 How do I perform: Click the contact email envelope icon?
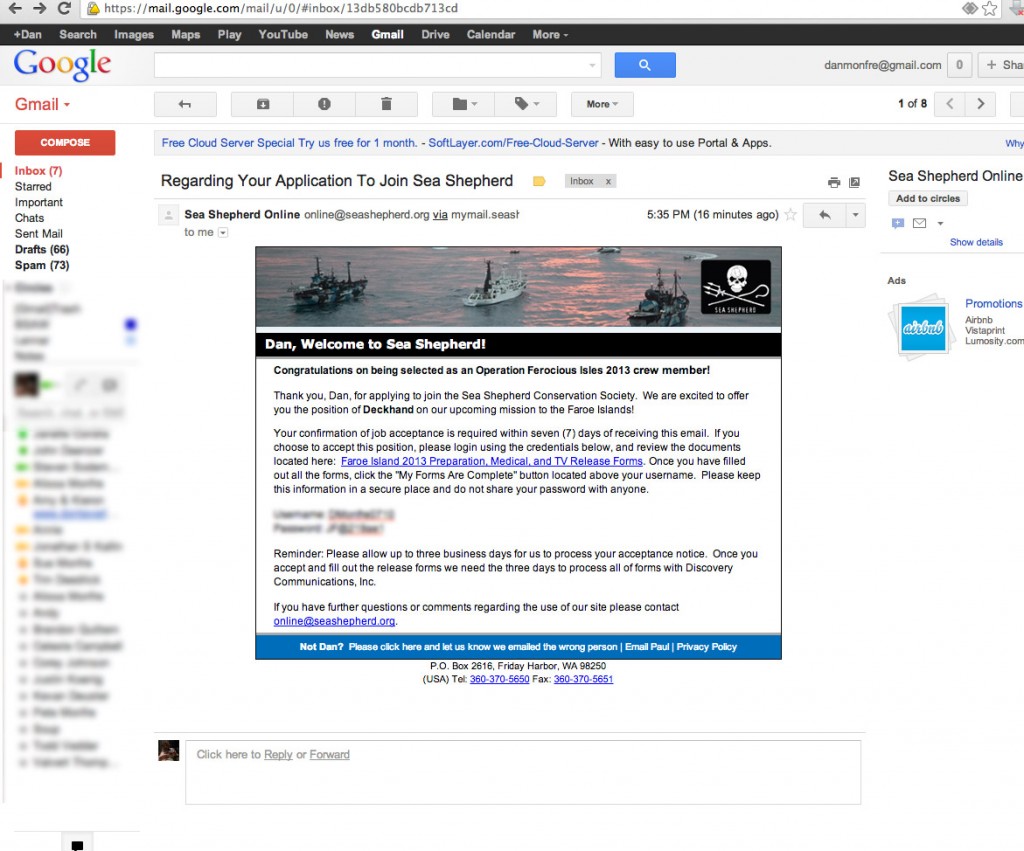pyautogui.click(x=920, y=223)
